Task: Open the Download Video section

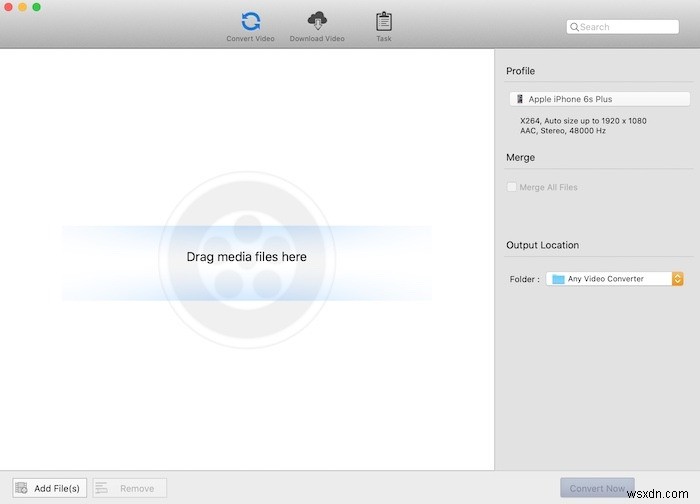Action: [317, 27]
